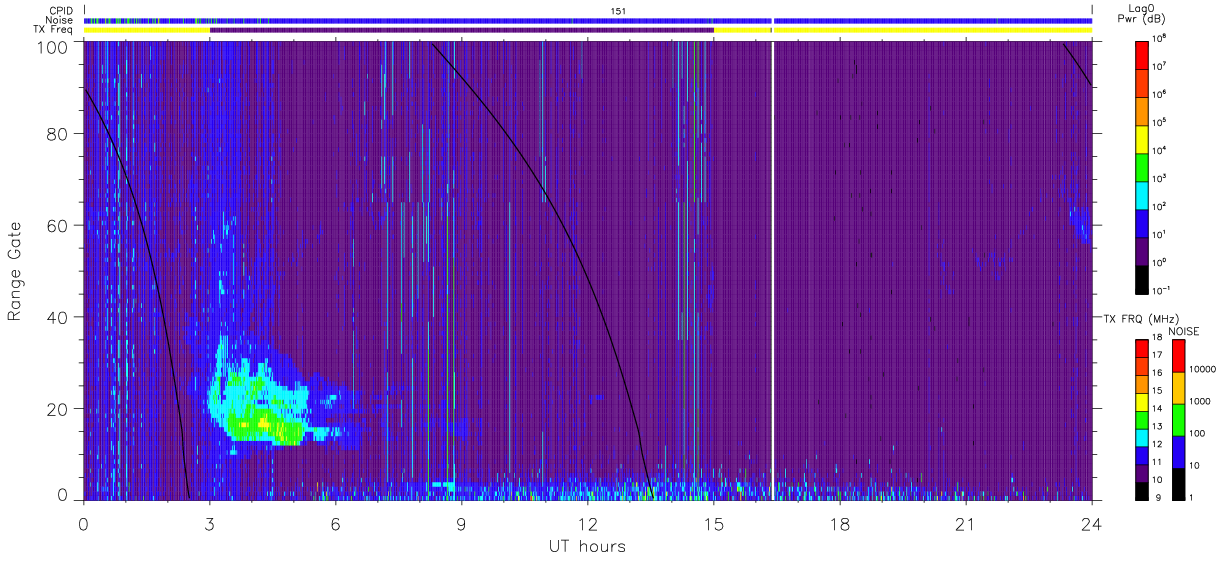Viewport: 1228px width, 567px height.
Task: Select the yellow-orange block of the NOISE colorbar
Action: 1178,388
